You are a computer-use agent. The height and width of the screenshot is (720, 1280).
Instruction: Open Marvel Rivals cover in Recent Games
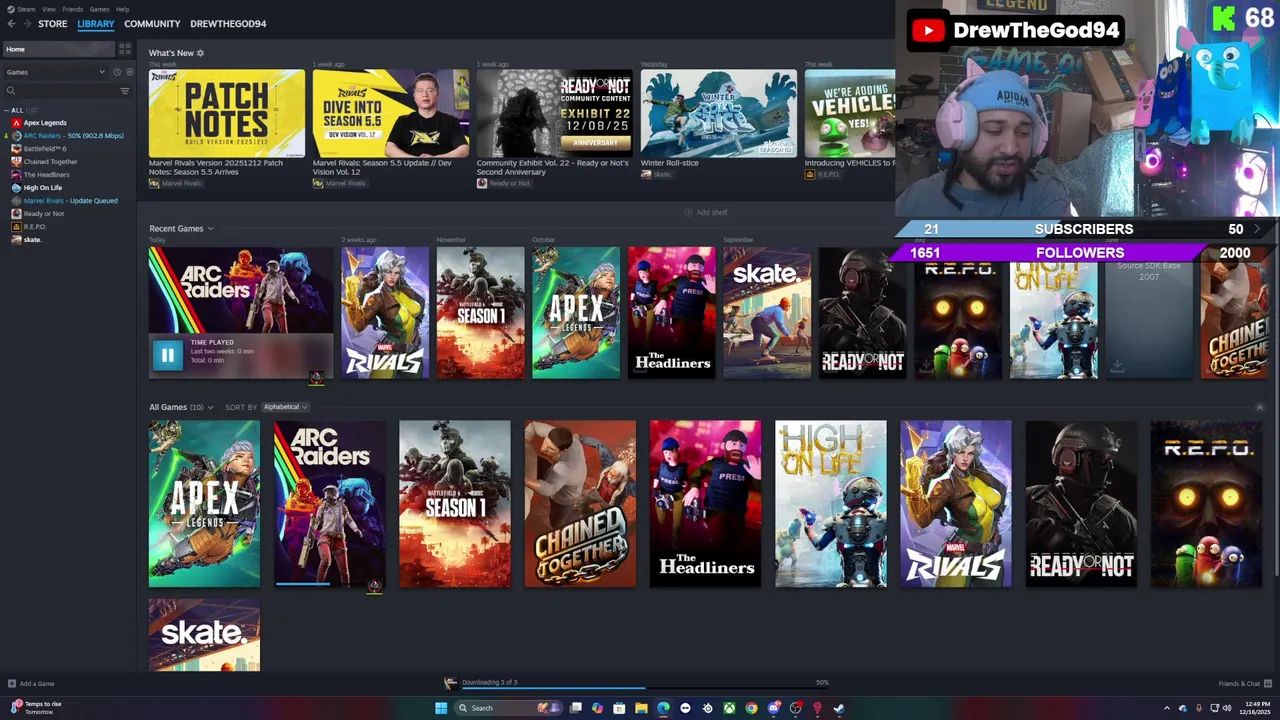(385, 313)
